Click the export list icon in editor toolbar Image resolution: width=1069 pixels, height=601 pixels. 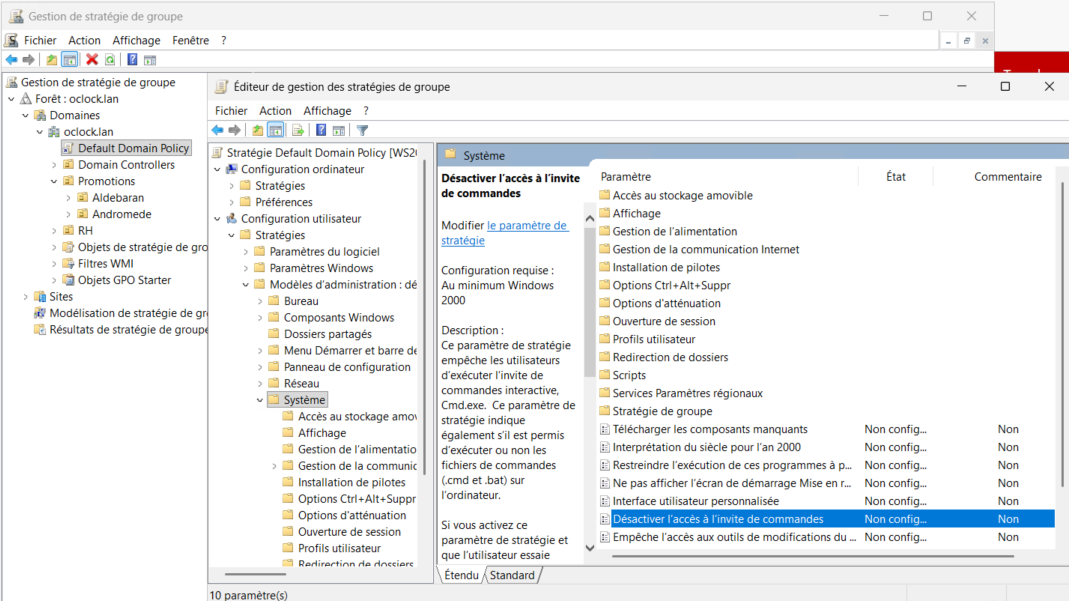coord(297,130)
